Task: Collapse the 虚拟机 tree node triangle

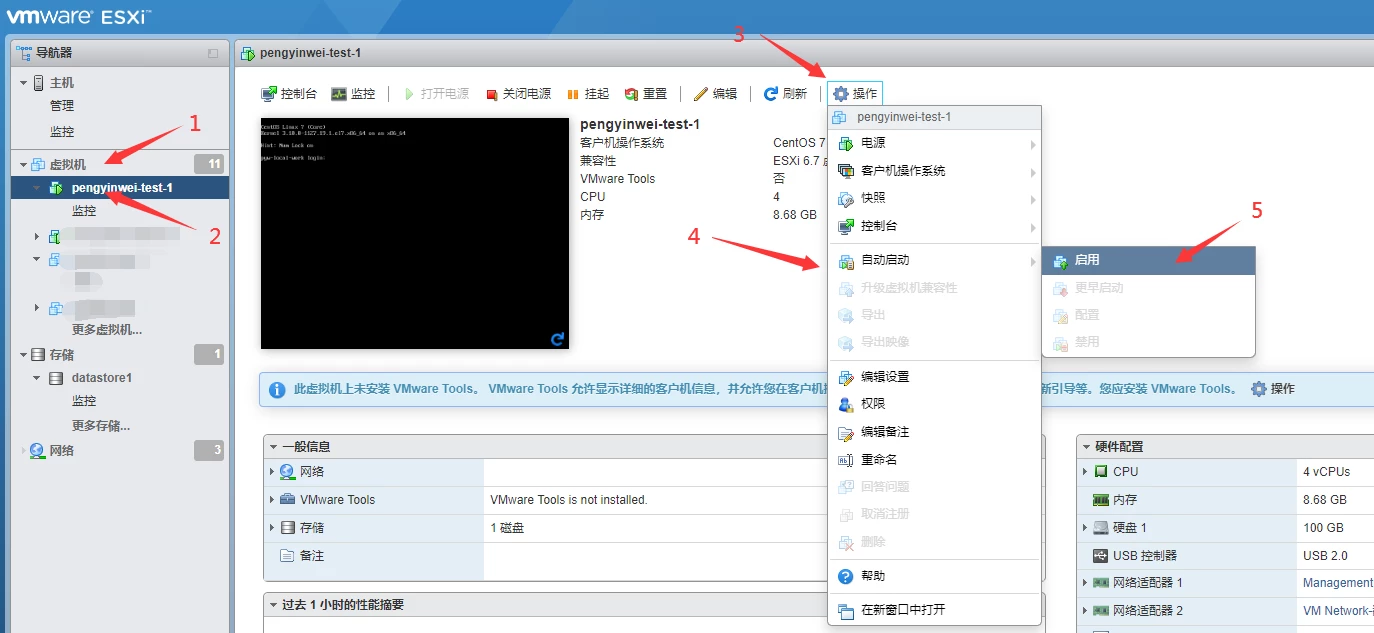Action: 23,164
